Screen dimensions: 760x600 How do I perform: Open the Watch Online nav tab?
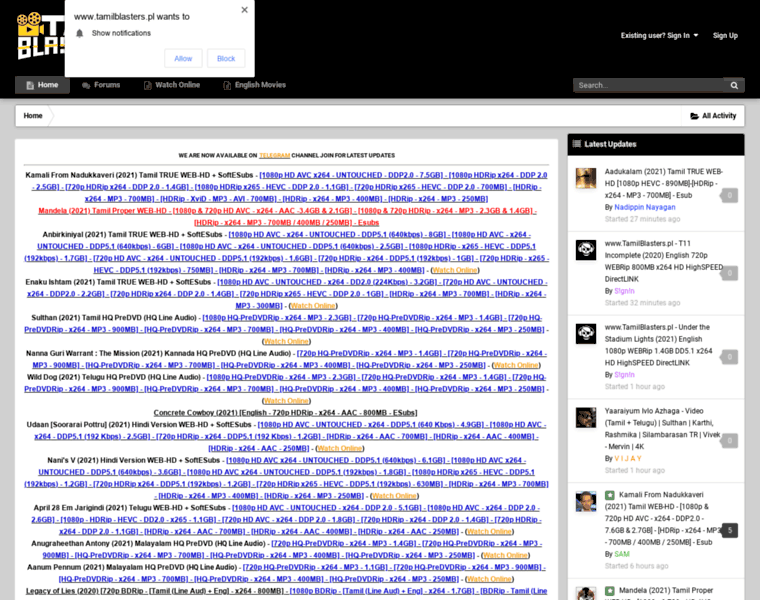point(172,85)
